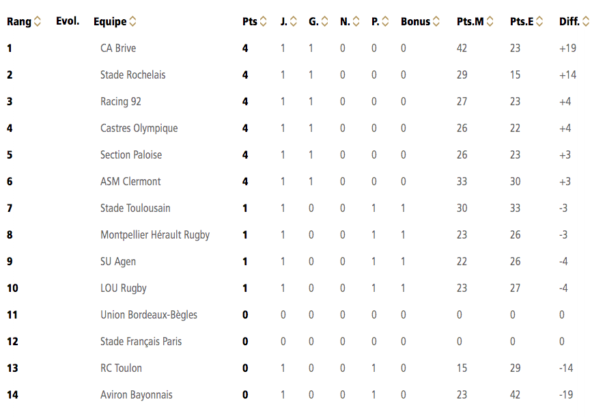Select Stade Rochelais team name
The height and width of the screenshot is (417, 605).
133,75
